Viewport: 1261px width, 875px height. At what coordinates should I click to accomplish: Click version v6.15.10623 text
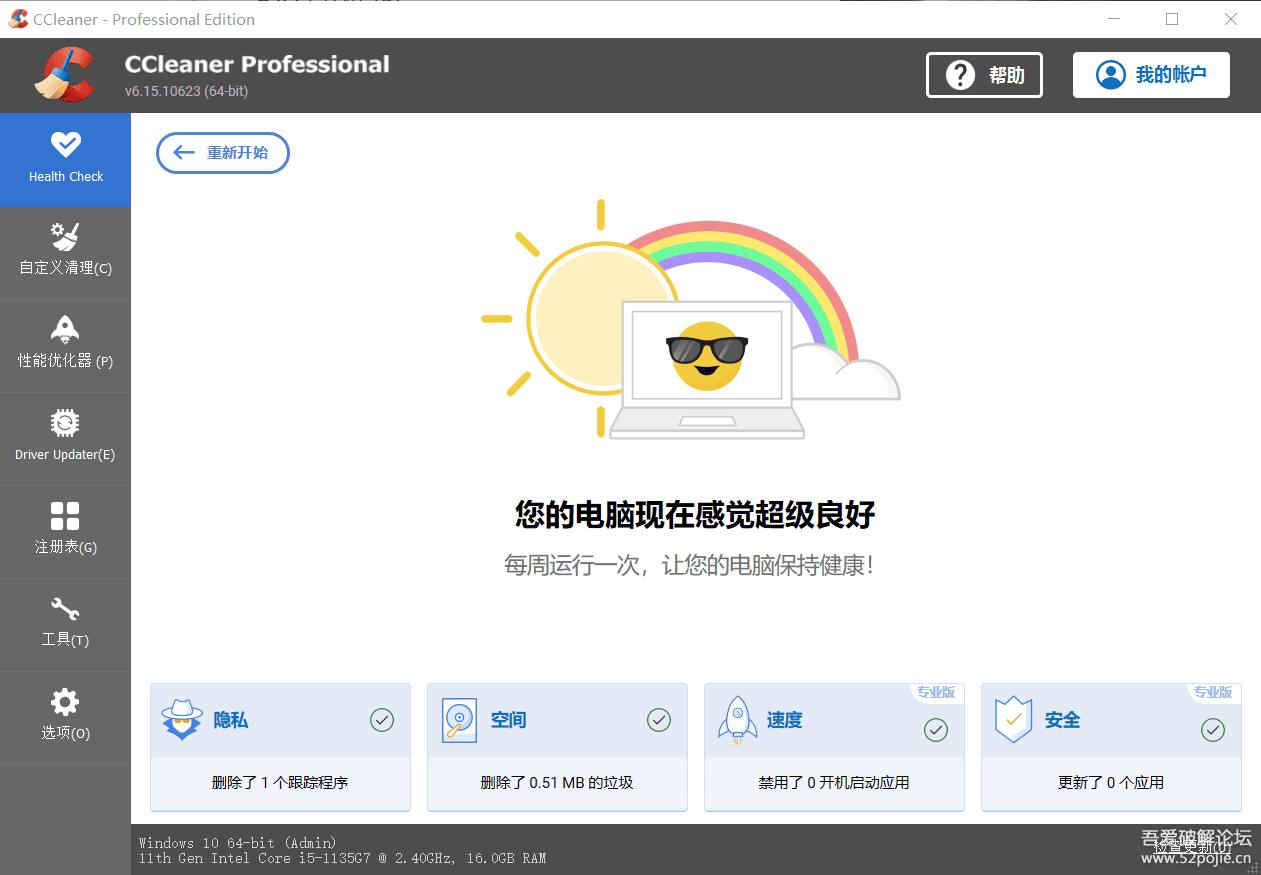186,91
